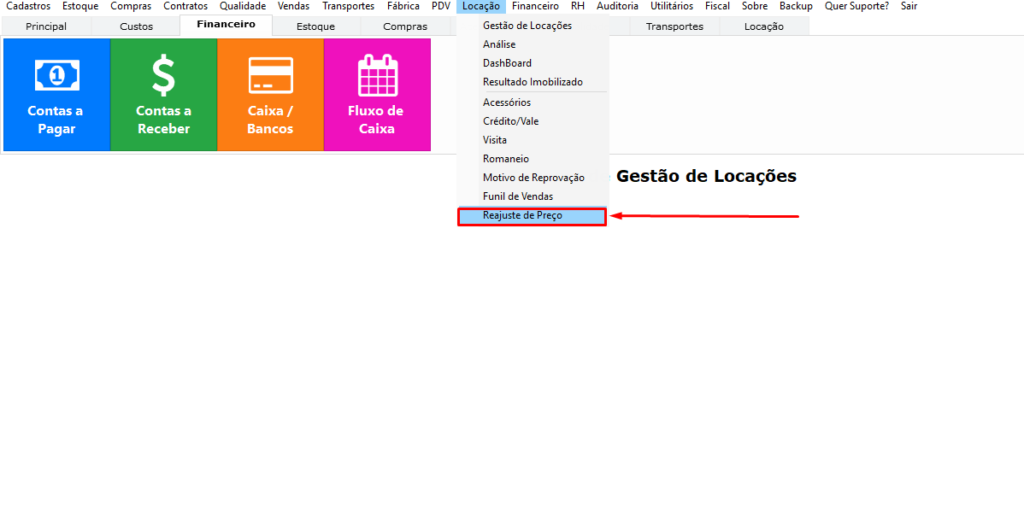Expand the Cadastros menu in menu bar
This screenshot has height=521, width=1024.
coord(28,6)
